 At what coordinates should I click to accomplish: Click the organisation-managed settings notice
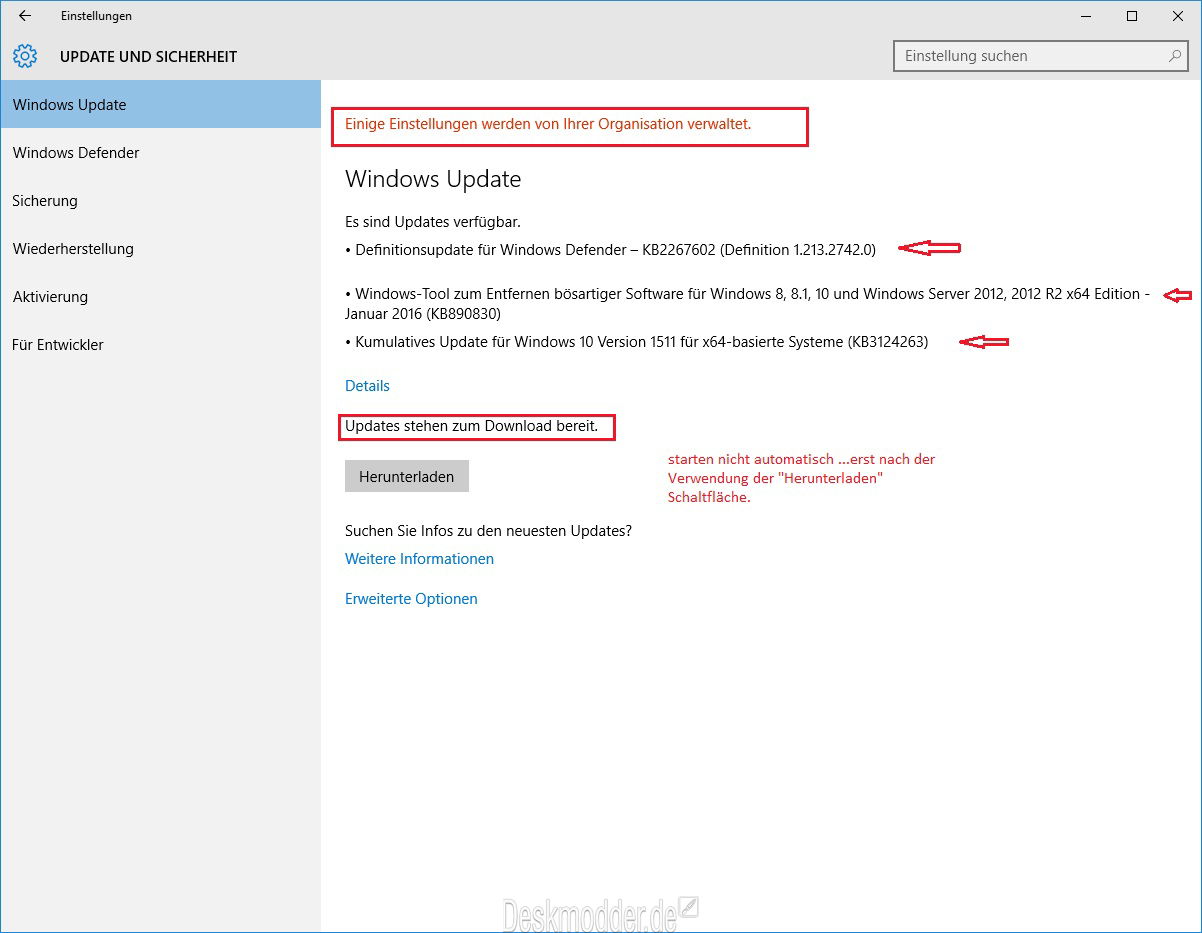(548, 125)
